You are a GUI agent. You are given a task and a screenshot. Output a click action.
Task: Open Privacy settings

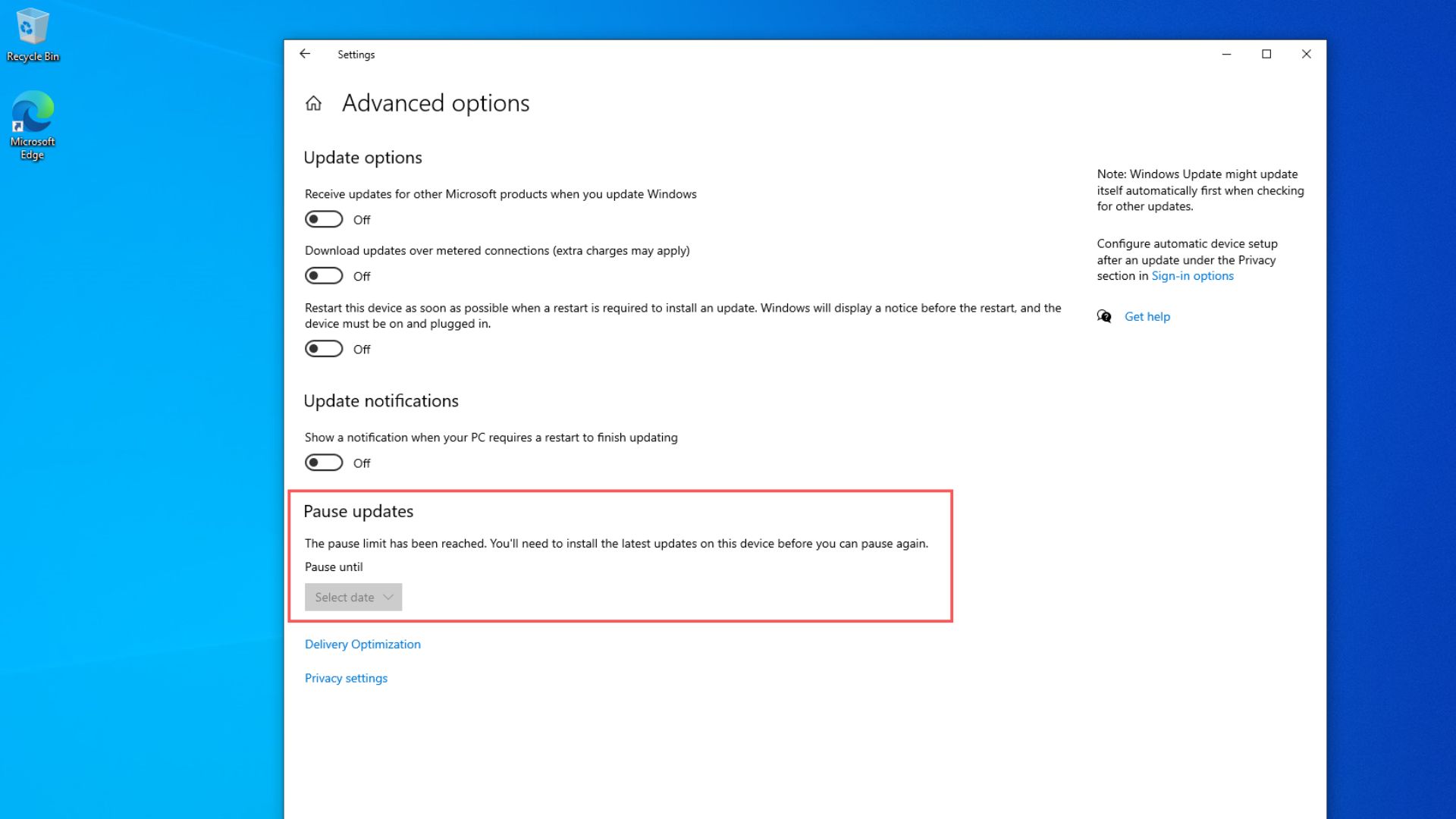pyautogui.click(x=346, y=677)
